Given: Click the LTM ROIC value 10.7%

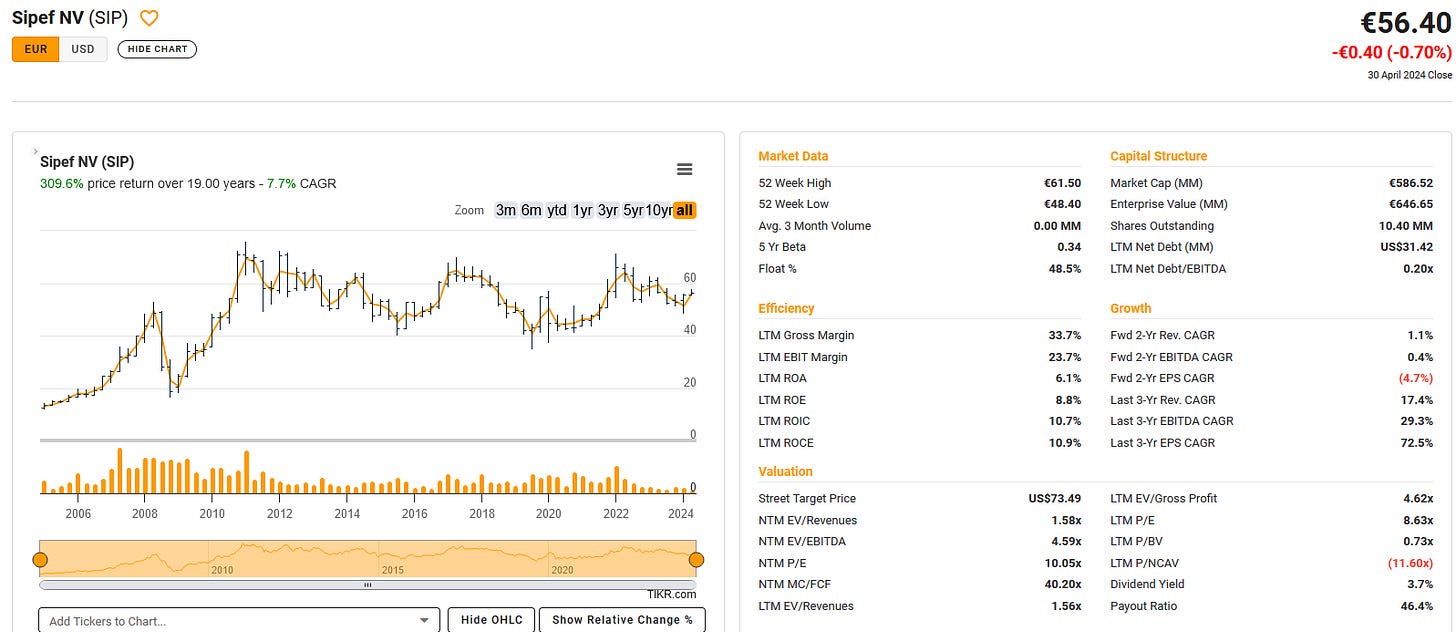Looking at the screenshot, I should [x=1065, y=421].
